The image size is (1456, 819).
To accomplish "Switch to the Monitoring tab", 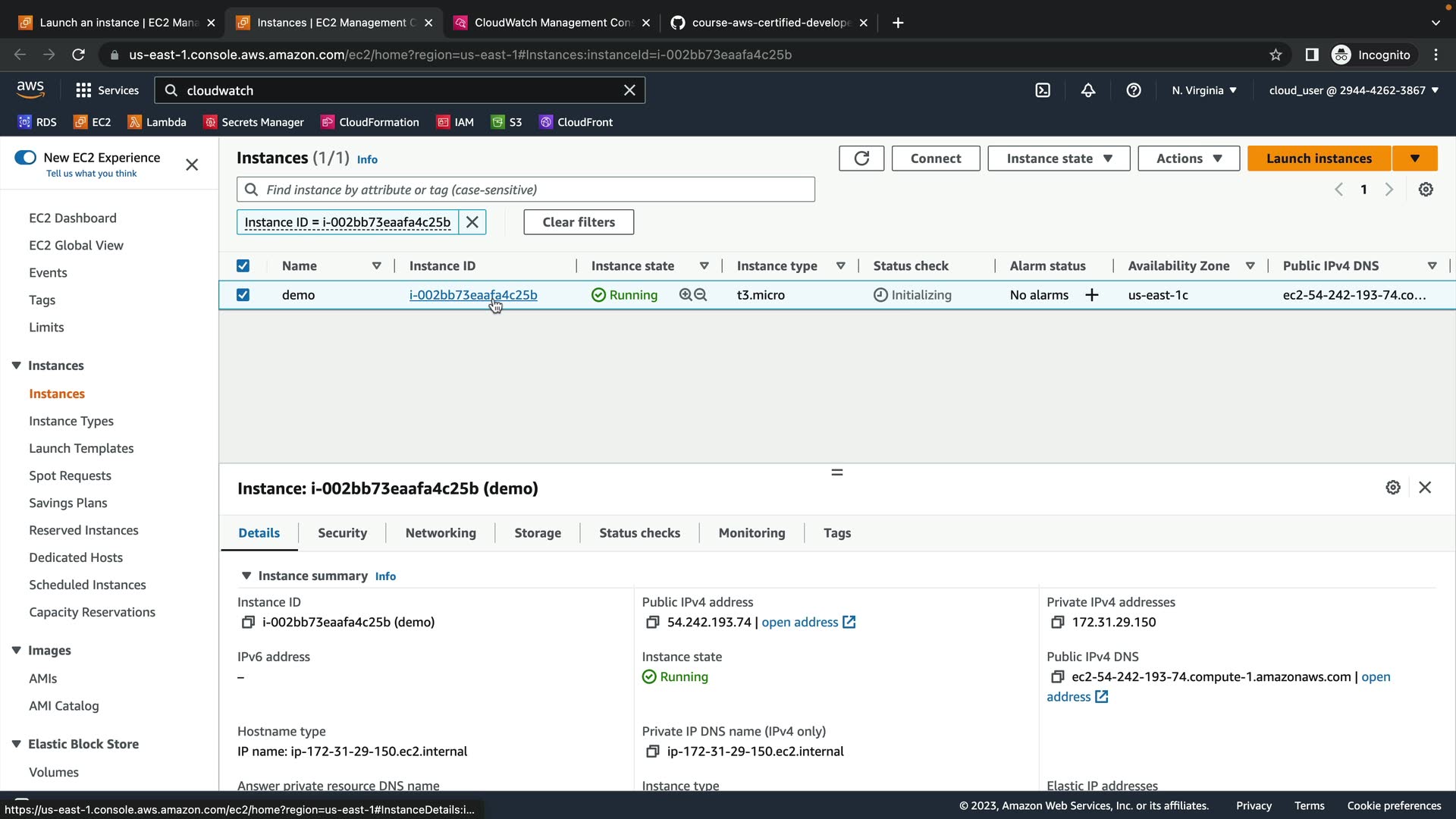I will (x=752, y=533).
